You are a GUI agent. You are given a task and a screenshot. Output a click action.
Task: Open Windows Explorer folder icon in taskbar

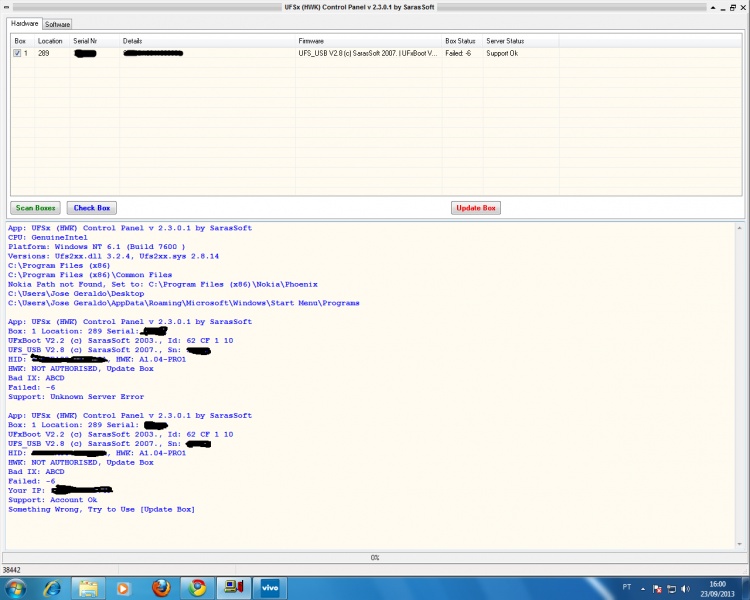coord(88,588)
